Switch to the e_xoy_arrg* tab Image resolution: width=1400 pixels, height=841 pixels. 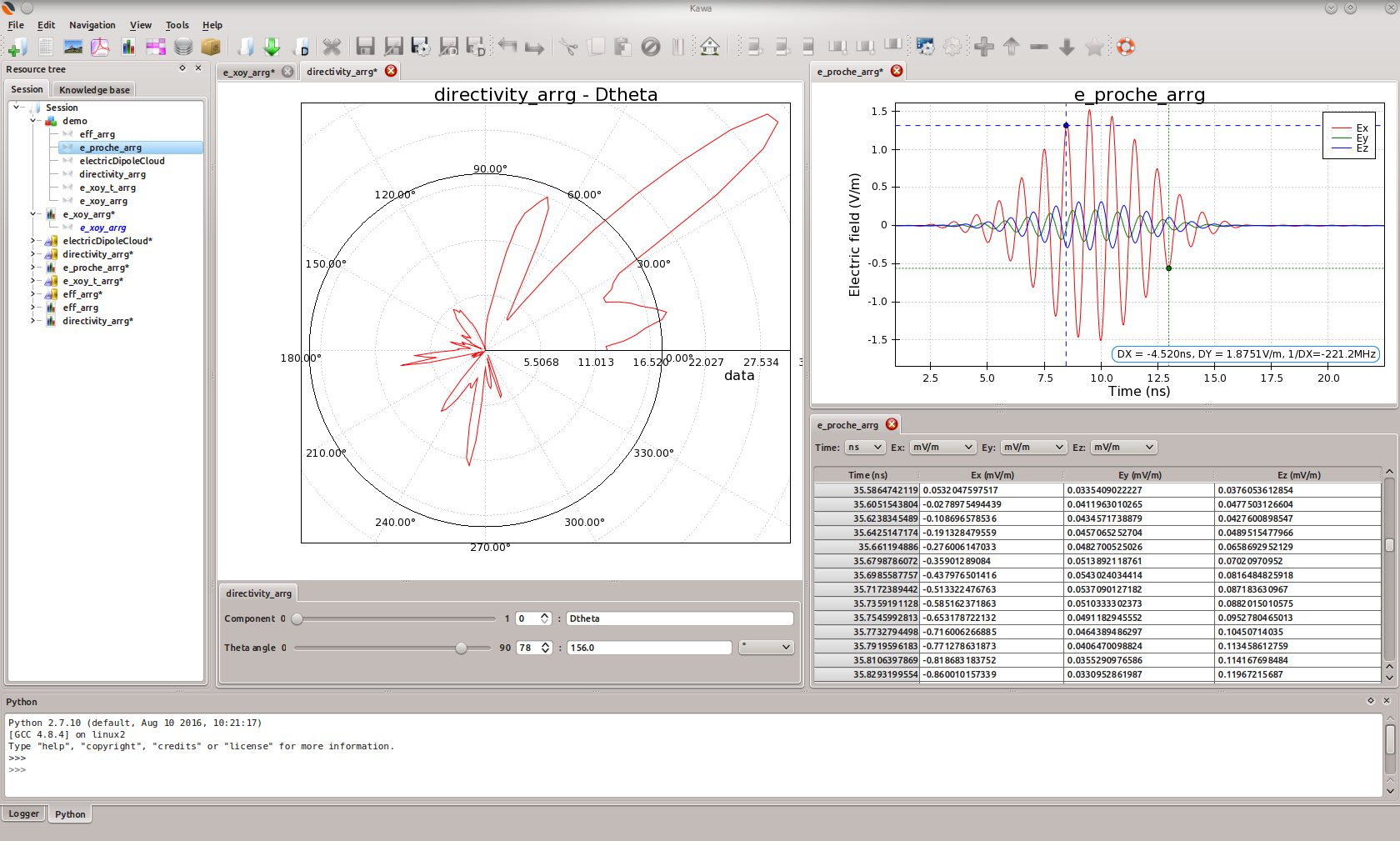point(250,72)
